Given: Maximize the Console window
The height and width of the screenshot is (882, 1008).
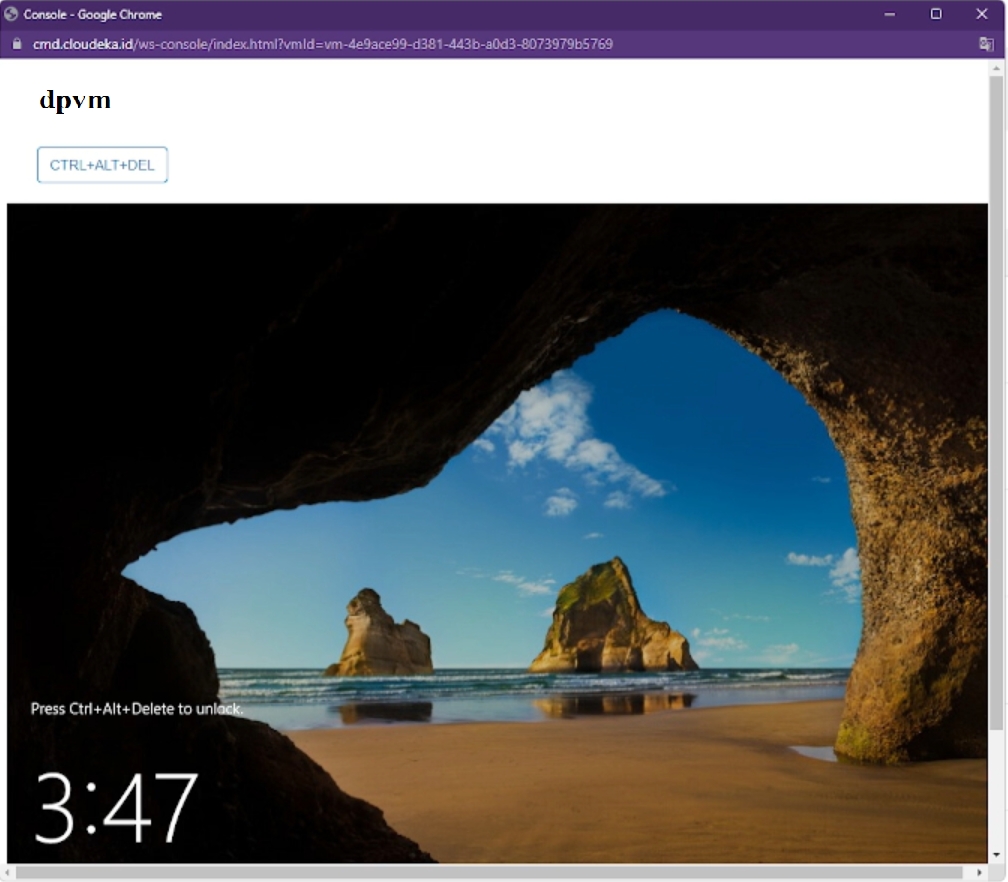Looking at the screenshot, I should pyautogui.click(x=936, y=14).
